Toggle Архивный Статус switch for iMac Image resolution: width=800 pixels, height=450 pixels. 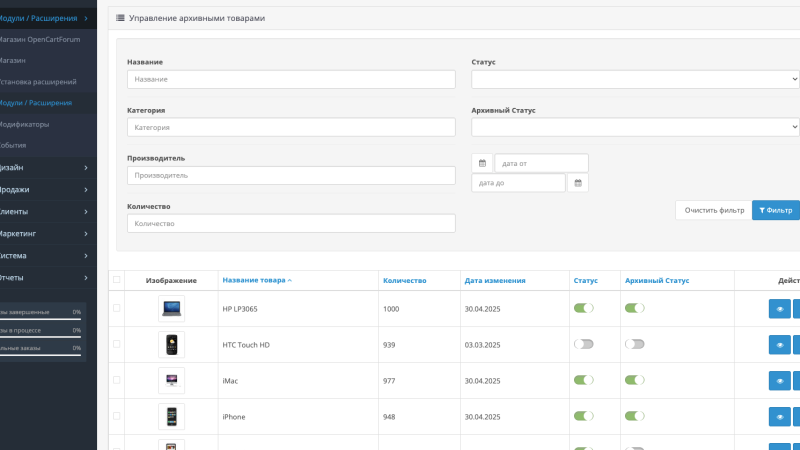tap(635, 380)
